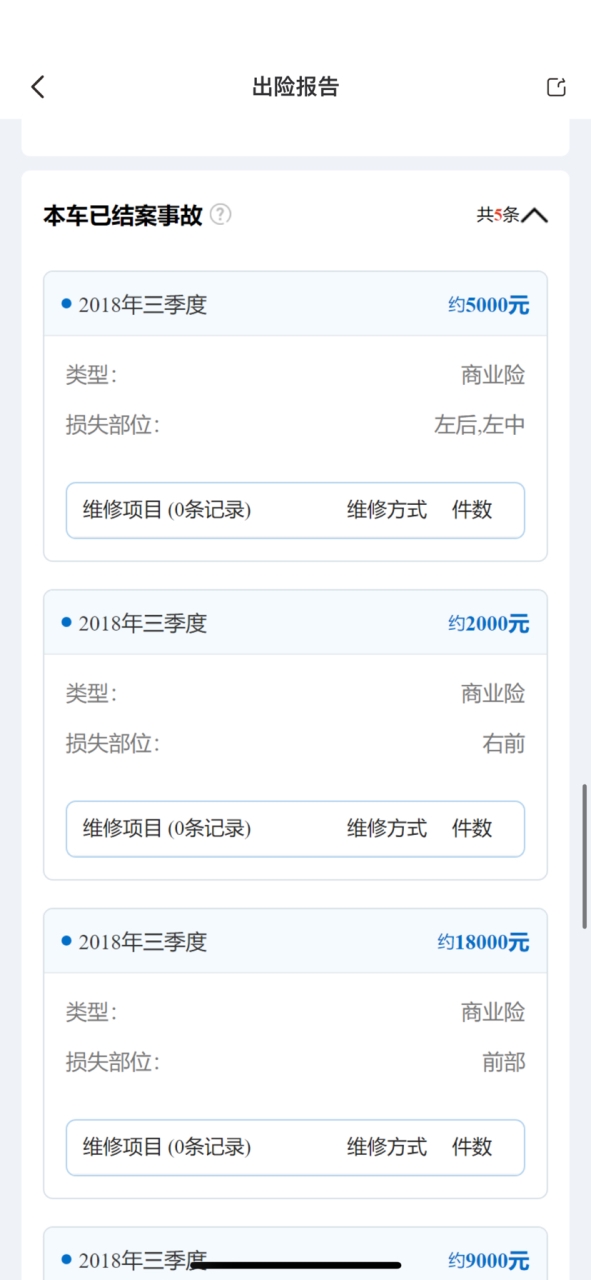Click the page scrollbar thumb
This screenshot has height=1280, width=591.
(585, 857)
